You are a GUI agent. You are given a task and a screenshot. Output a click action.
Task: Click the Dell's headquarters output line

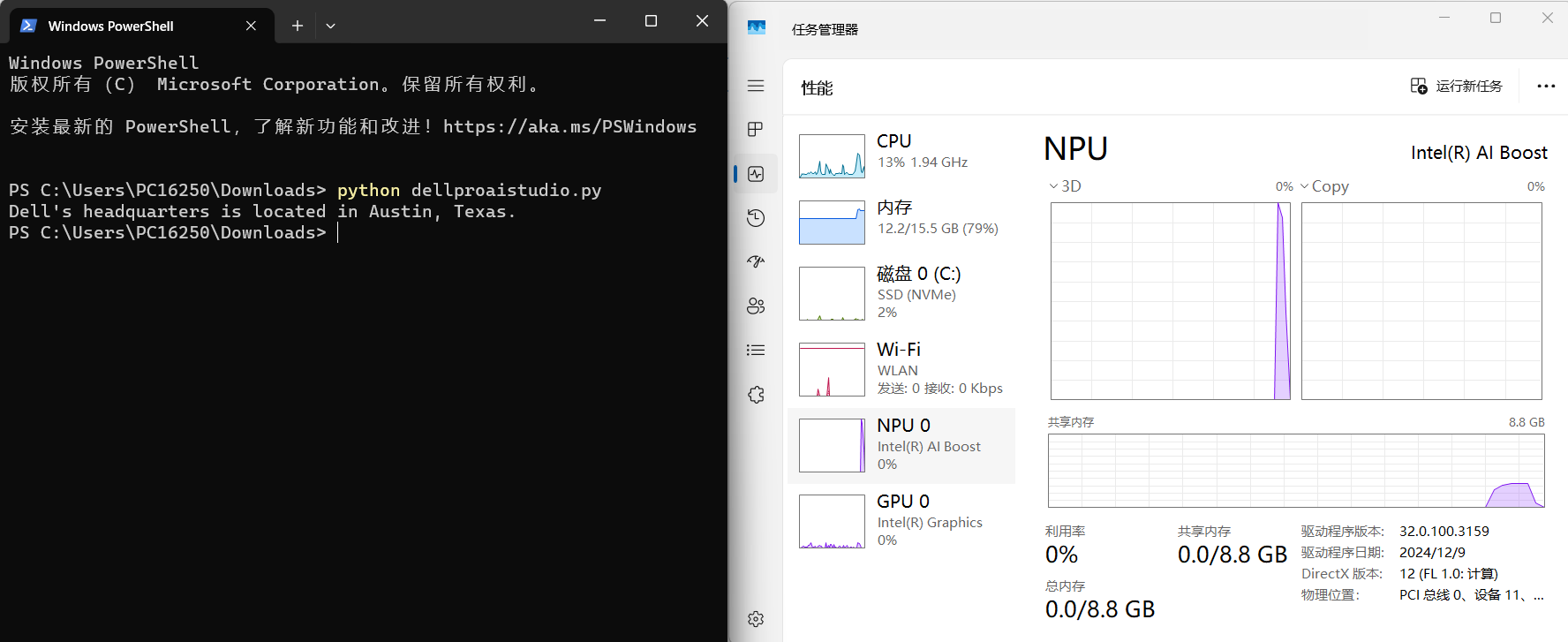click(x=262, y=211)
